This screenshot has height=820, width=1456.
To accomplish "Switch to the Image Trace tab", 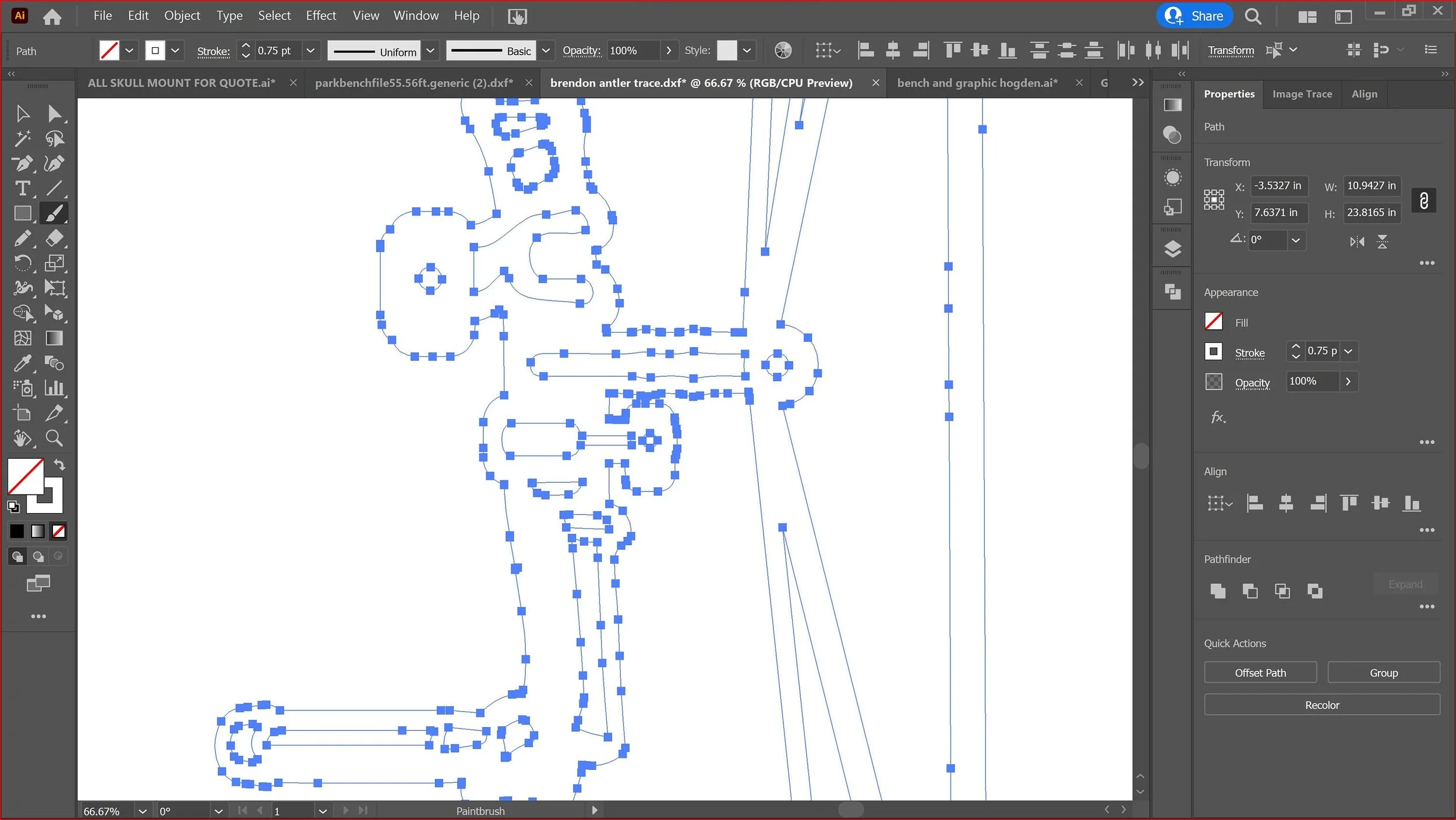I will [x=1302, y=94].
